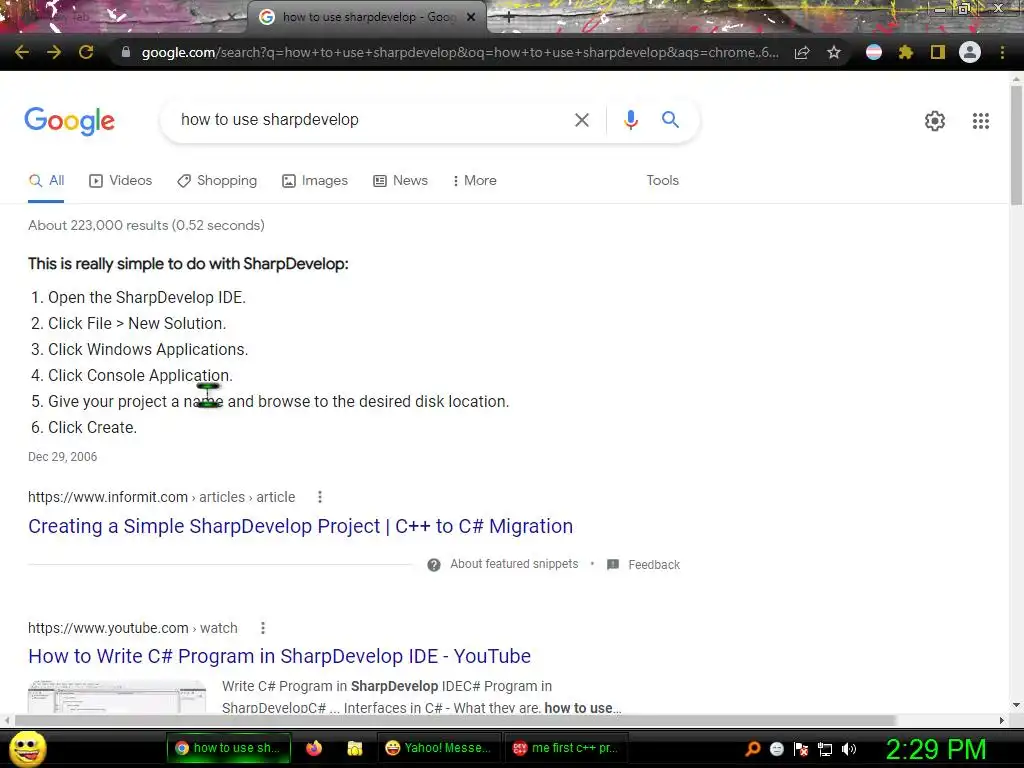Screen dimensions: 1024x768
Task: Open Google apps grid
Action: (x=980, y=121)
